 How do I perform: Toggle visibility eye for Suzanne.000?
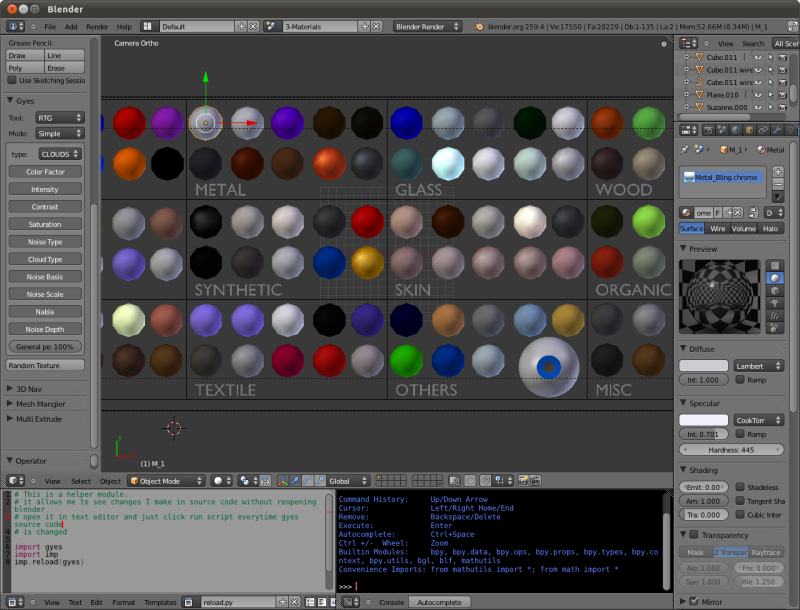pyautogui.click(x=758, y=107)
